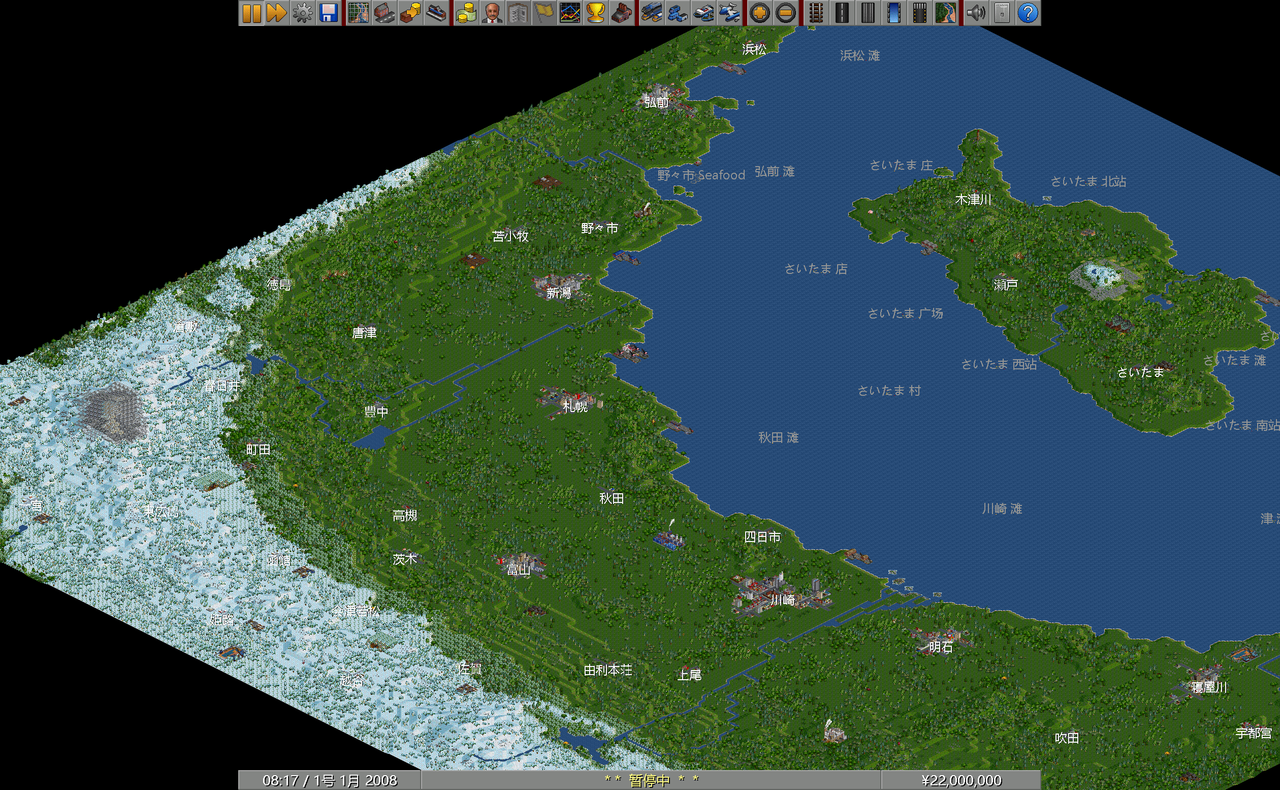Click the date 08:17 / 1号 1月 2008
Viewport: 1280px width, 790px height.
[330, 780]
